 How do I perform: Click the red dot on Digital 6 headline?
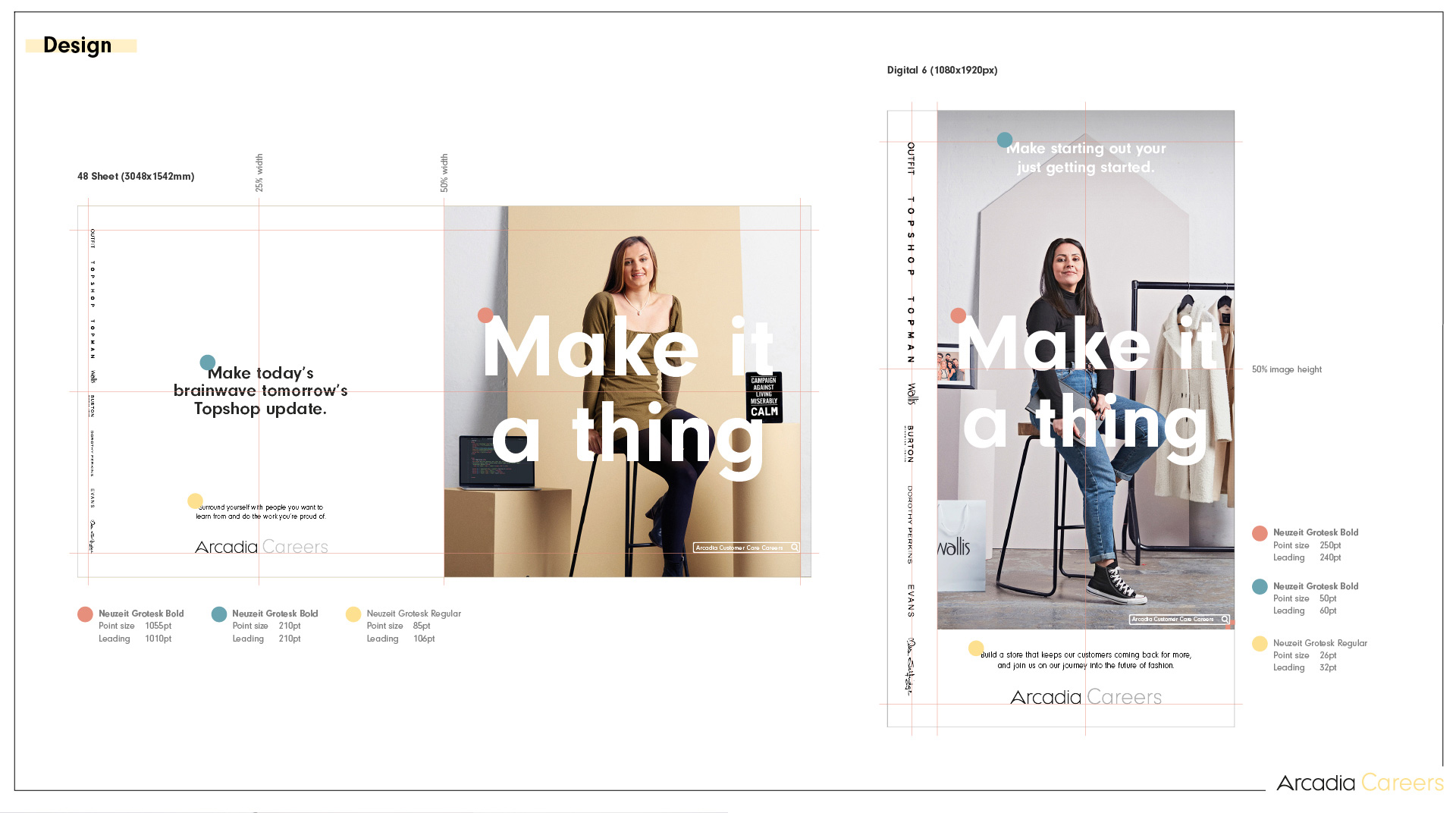coord(959,315)
